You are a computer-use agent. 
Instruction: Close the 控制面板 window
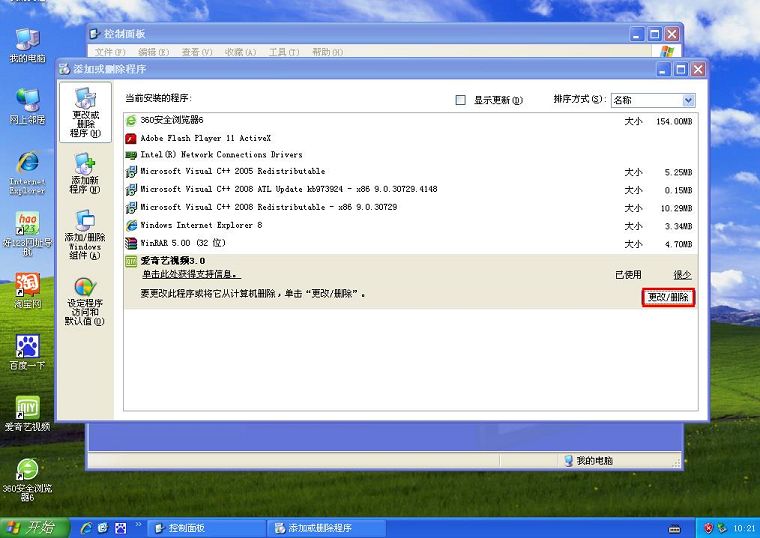pyautogui.click(x=672, y=34)
